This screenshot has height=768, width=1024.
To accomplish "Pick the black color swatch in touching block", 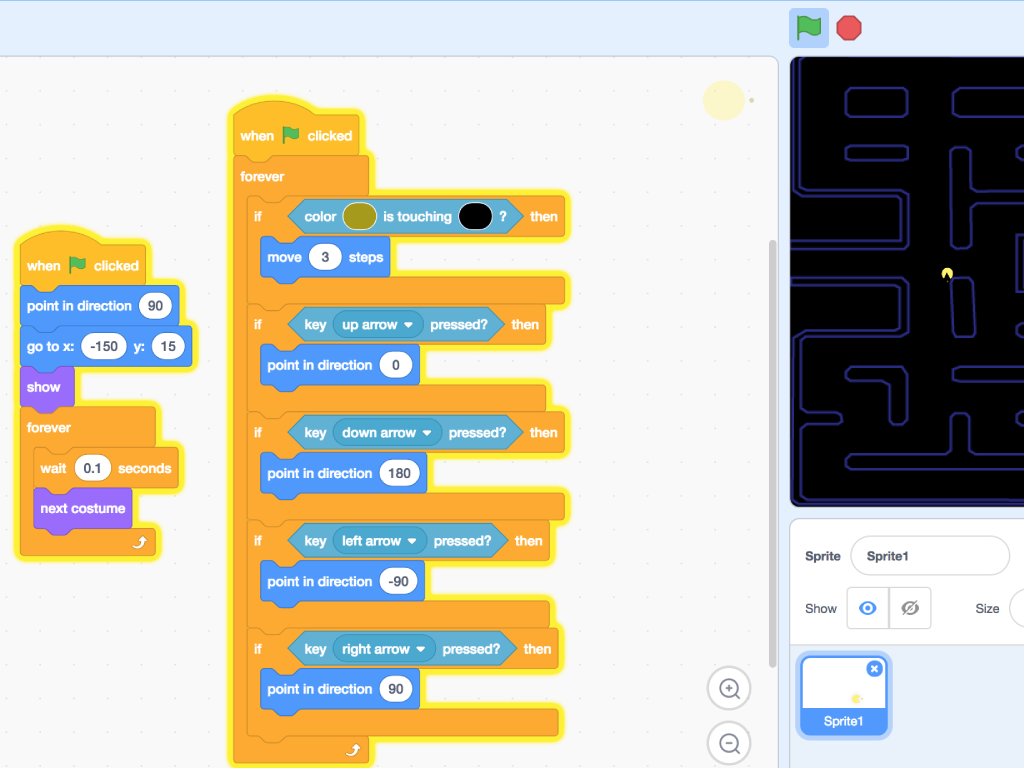I will coord(475,216).
